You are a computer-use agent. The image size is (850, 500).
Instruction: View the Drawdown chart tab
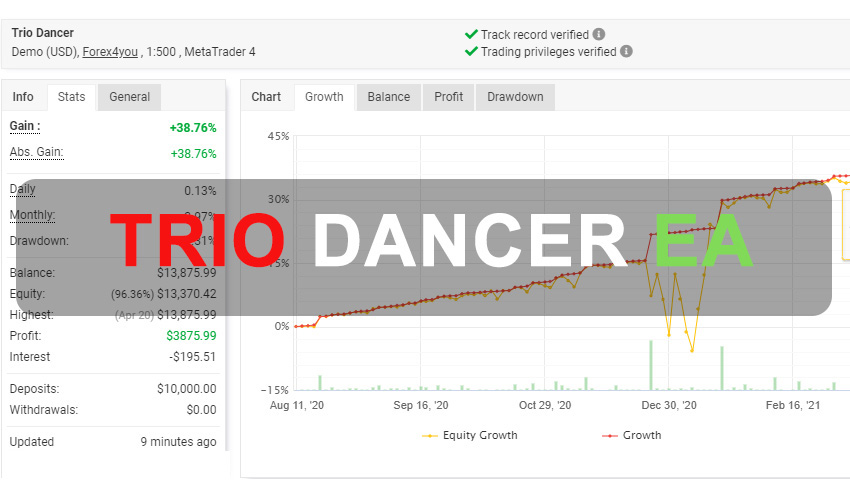(515, 97)
